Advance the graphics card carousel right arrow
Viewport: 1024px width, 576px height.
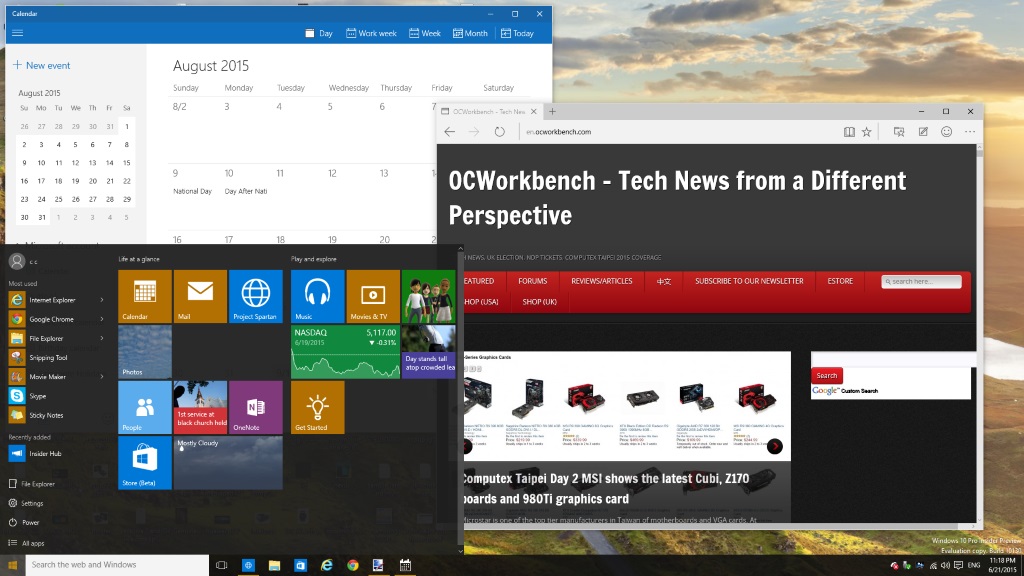click(775, 446)
